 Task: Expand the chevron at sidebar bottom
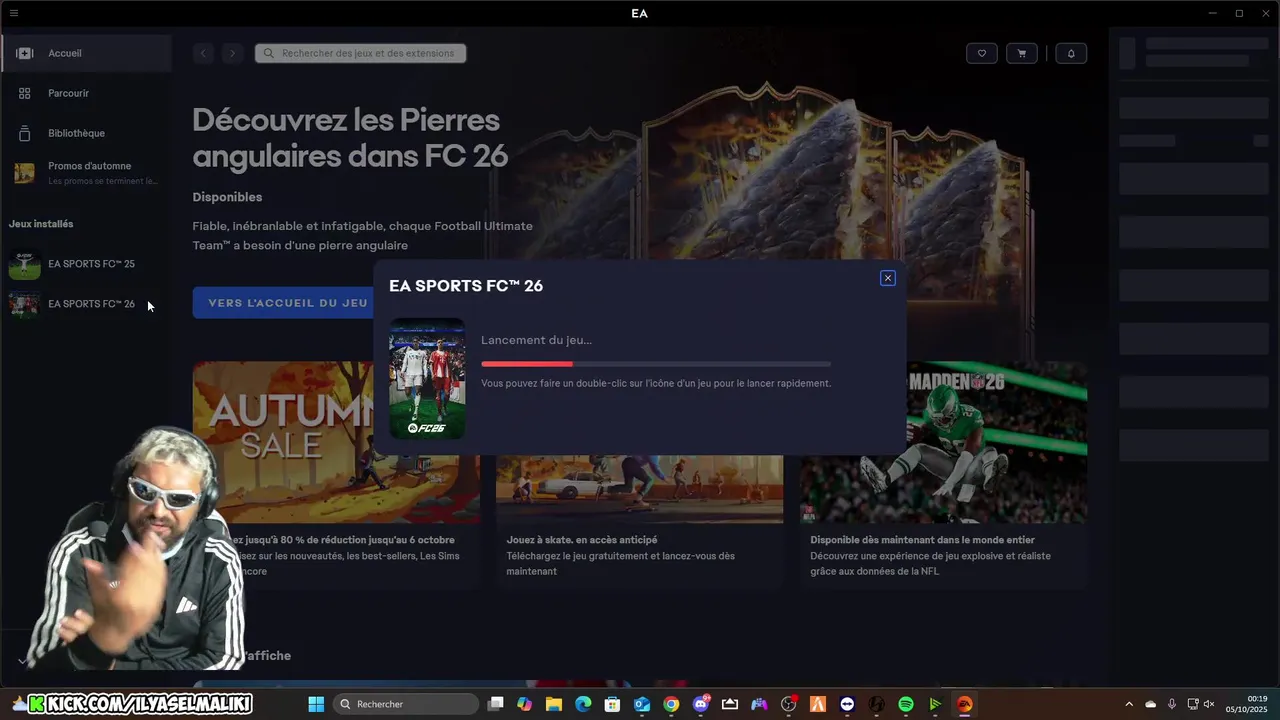tap(22, 661)
